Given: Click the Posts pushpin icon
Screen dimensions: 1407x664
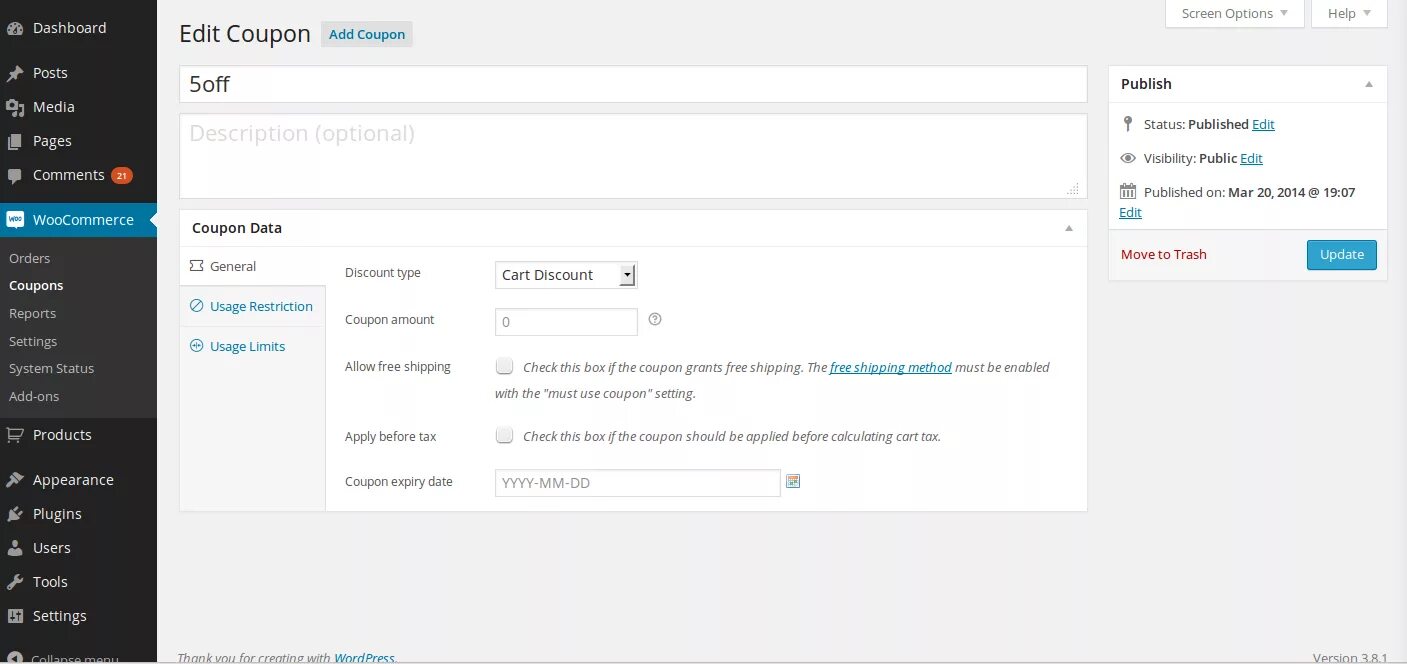Looking at the screenshot, I should click(15, 74).
